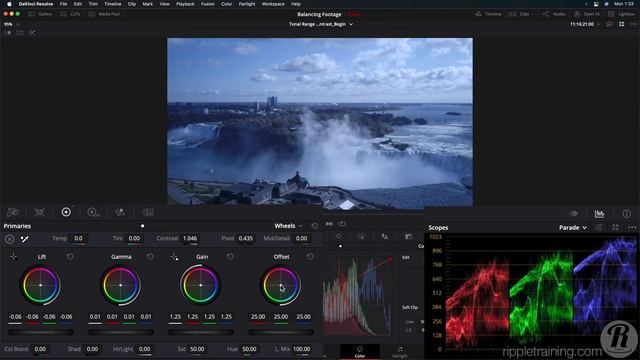Pick white point crosshair beside Gain
The width and height of the screenshot is (640, 360).
(174, 257)
